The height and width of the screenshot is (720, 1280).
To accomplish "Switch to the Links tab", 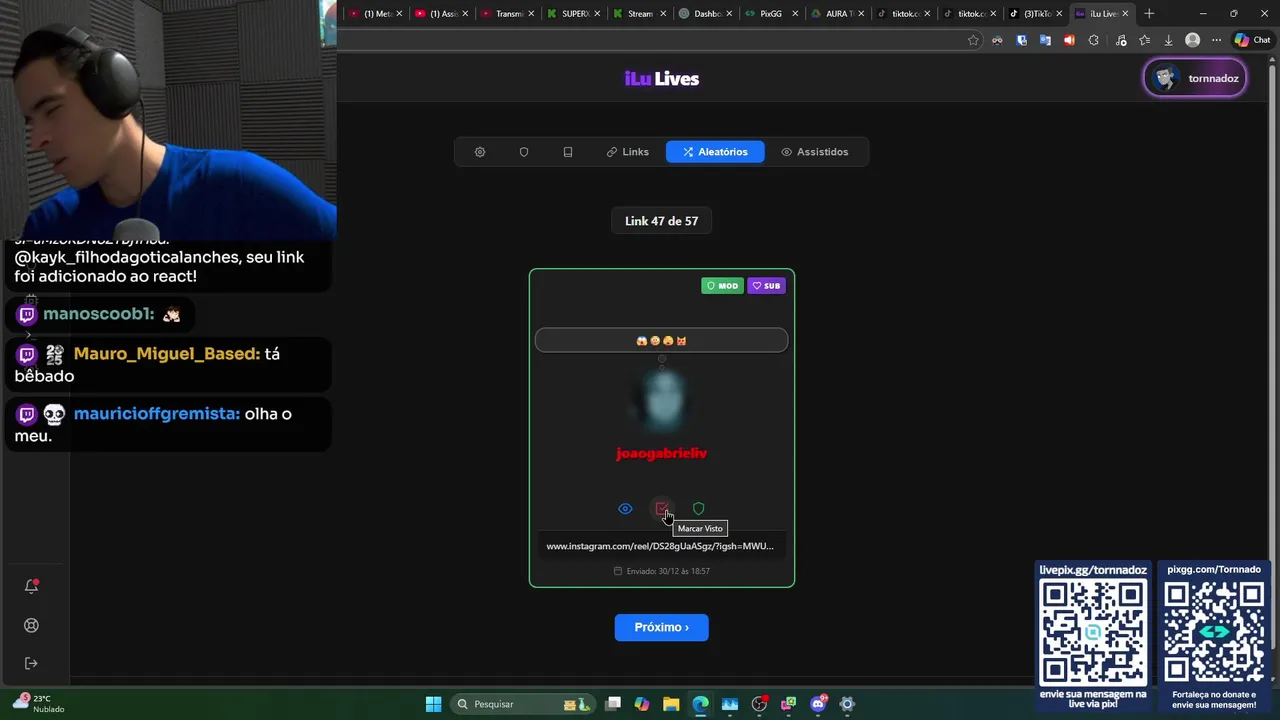I will 628,152.
